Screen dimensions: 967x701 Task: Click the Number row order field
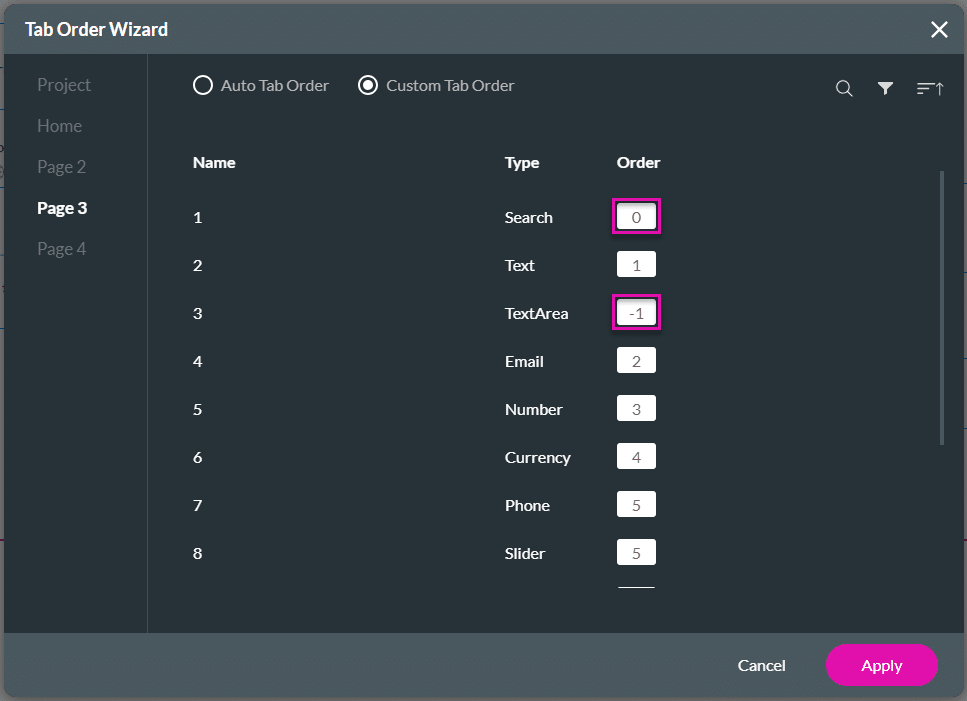pos(636,409)
